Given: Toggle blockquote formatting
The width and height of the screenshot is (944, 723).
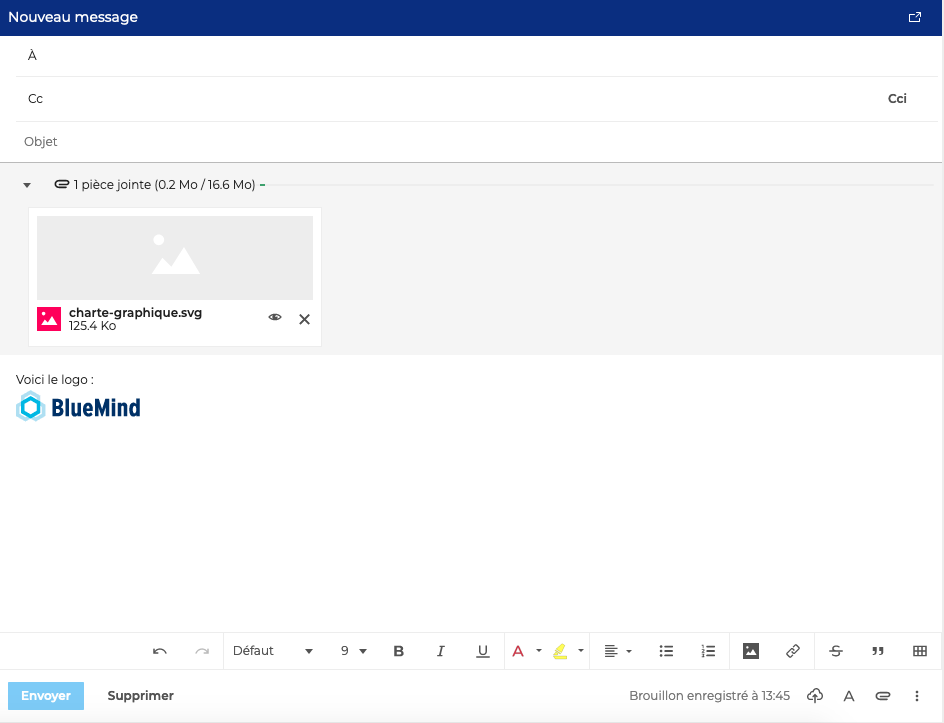Looking at the screenshot, I should pyautogui.click(x=878, y=651).
